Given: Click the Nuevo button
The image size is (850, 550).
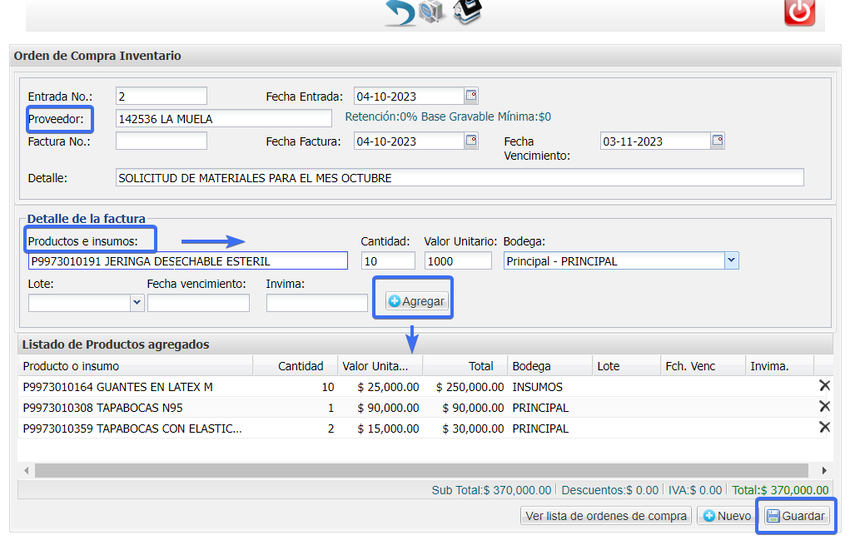Looking at the screenshot, I should click(727, 516).
